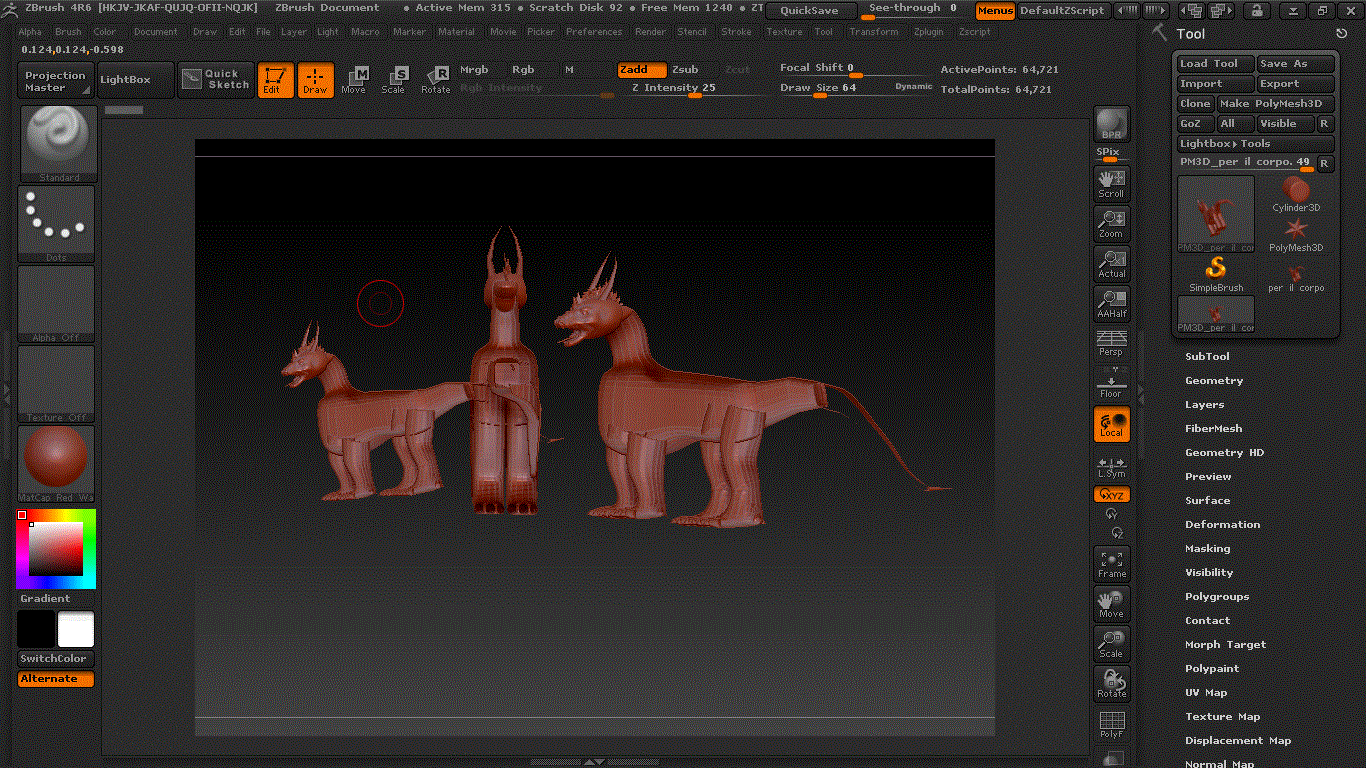The width and height of the screenshot is (1366, 768).
Task: Select the Scale transform tool
Action: [x=394, y=80]
